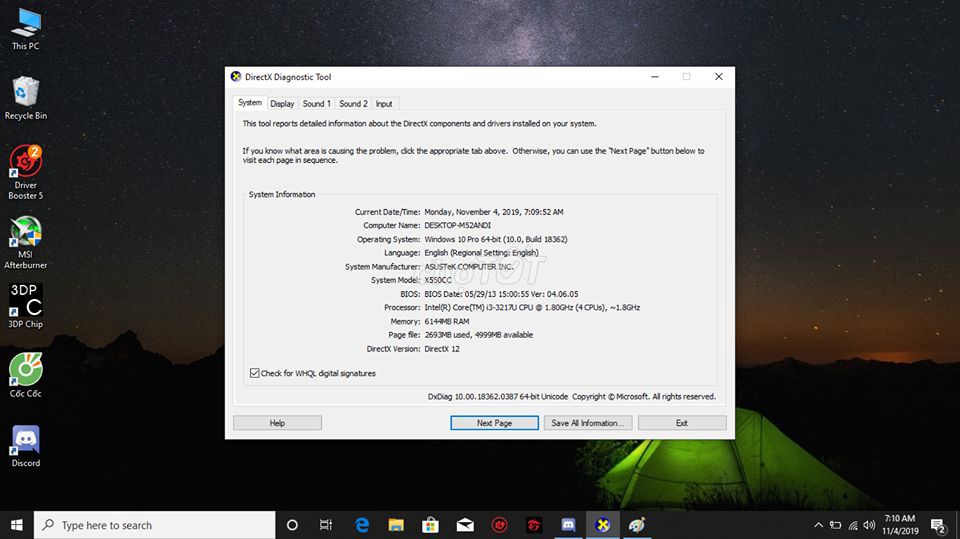Open the Mail app from taskbar
The image size is (960, 539).
coord(465,525)
